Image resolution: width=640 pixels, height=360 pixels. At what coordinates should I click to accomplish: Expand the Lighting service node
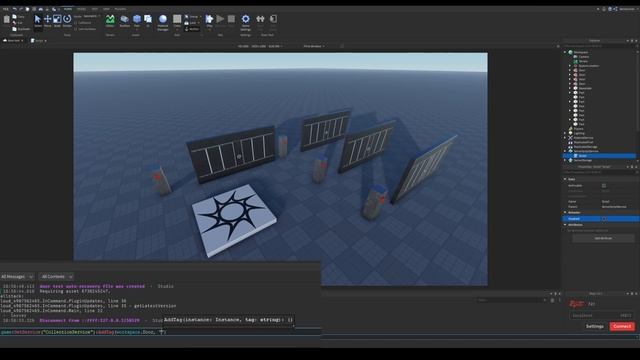(565, 133)
